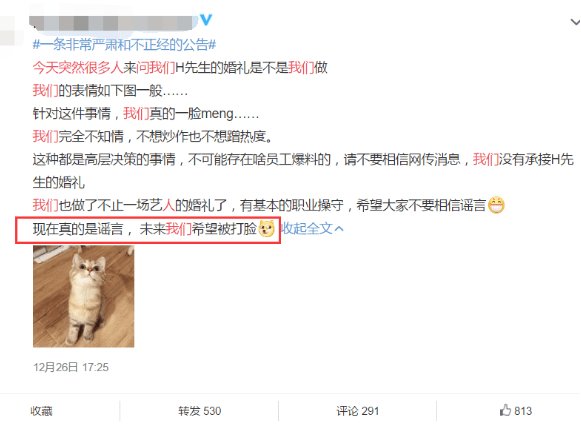581x437 pixels.
Task: Open the hashtag topic 一条非常严肃和不正经的公告
Action: pyautogui.click(x=124, y=45)
